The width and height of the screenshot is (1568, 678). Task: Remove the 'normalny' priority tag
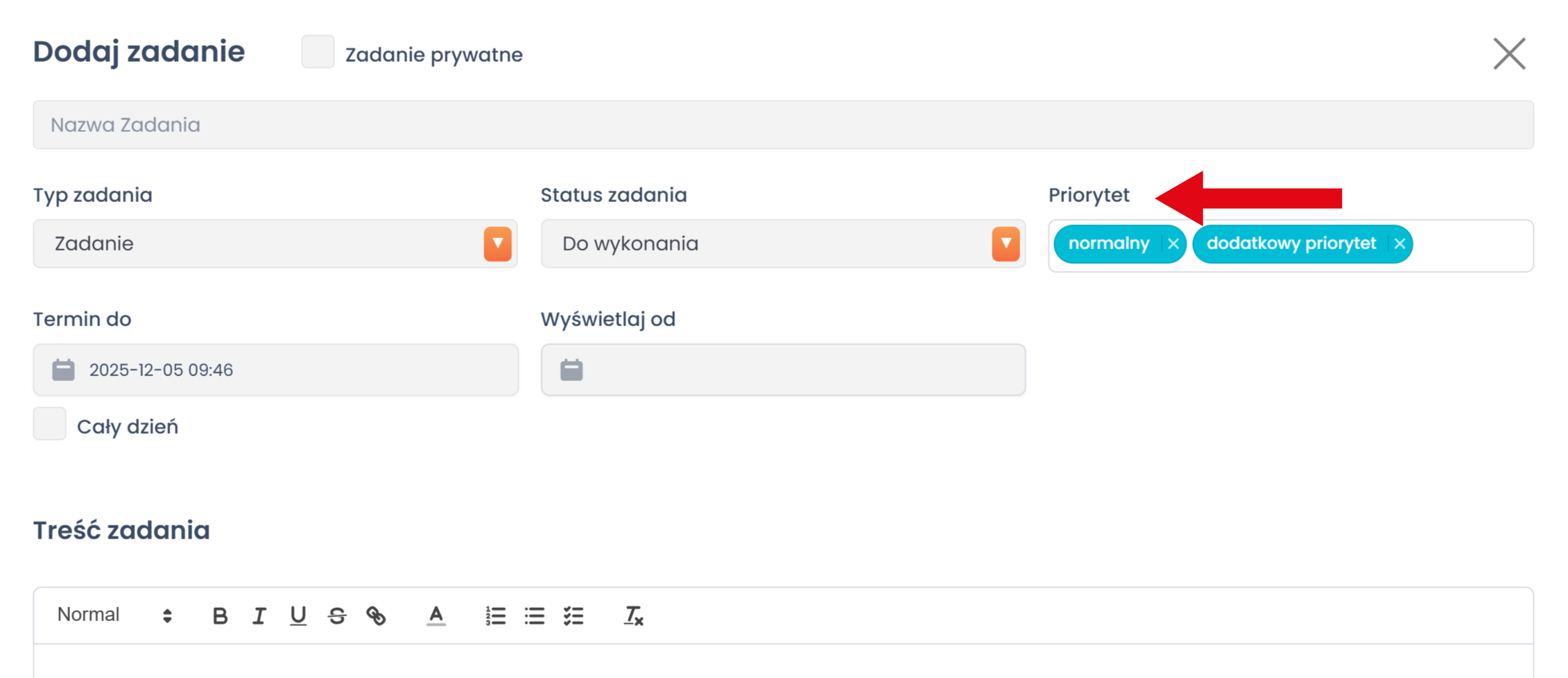(x=1173, y=244)
